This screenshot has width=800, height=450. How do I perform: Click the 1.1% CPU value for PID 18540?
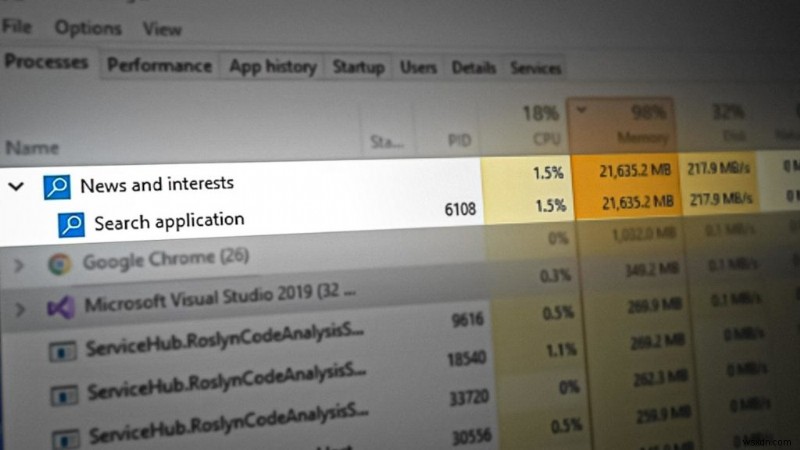(x=561, y=350)
